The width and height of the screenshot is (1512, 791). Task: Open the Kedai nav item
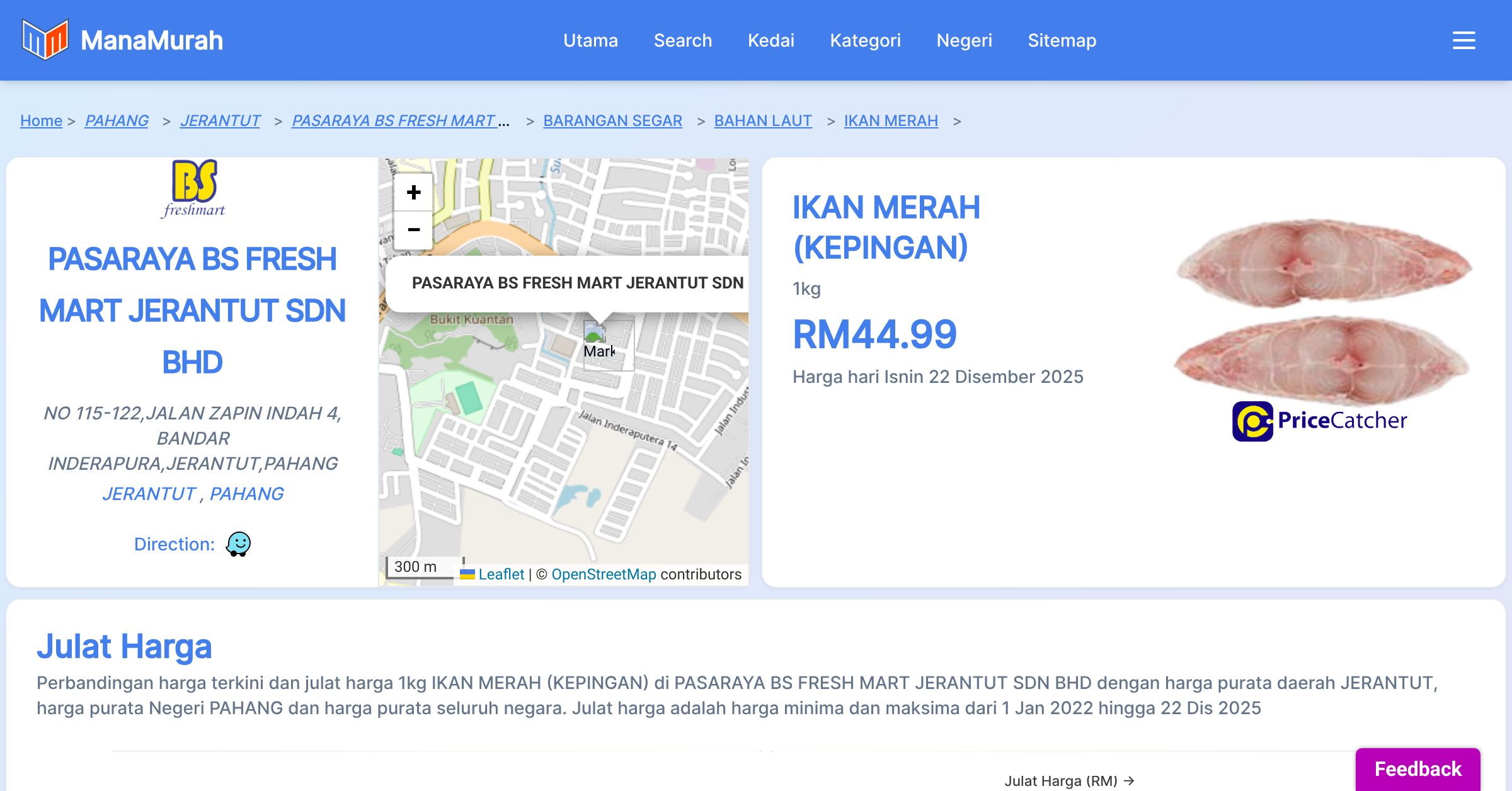pos(770,40)
